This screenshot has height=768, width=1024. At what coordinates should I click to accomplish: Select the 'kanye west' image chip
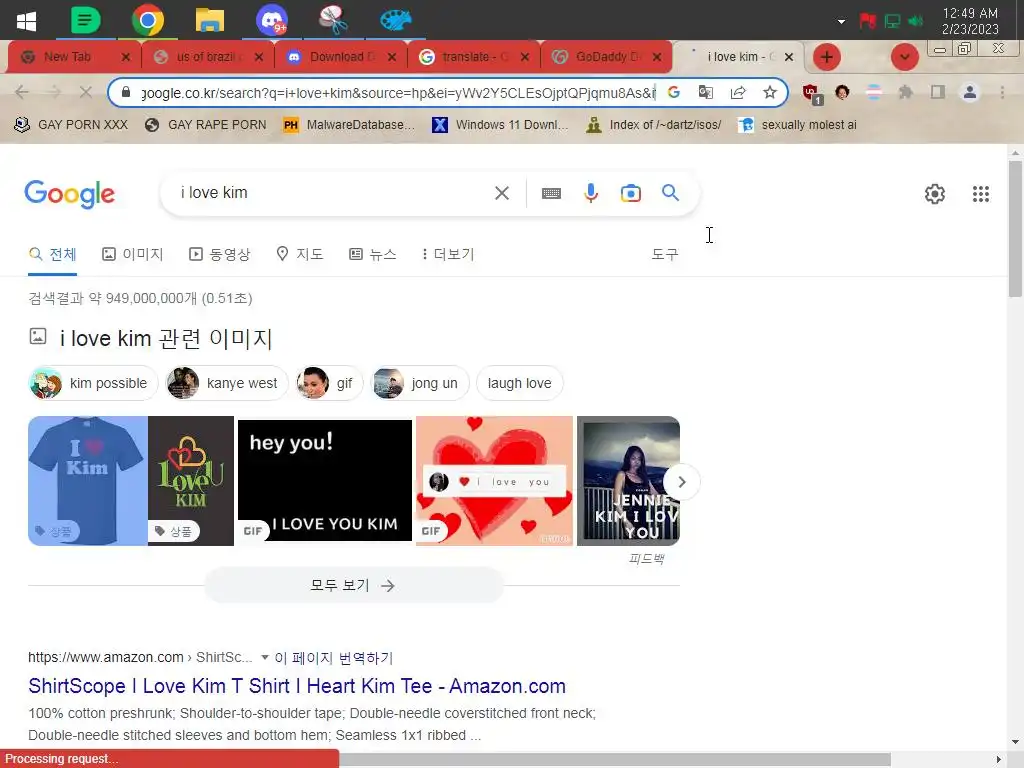click(x=227, y=383)
